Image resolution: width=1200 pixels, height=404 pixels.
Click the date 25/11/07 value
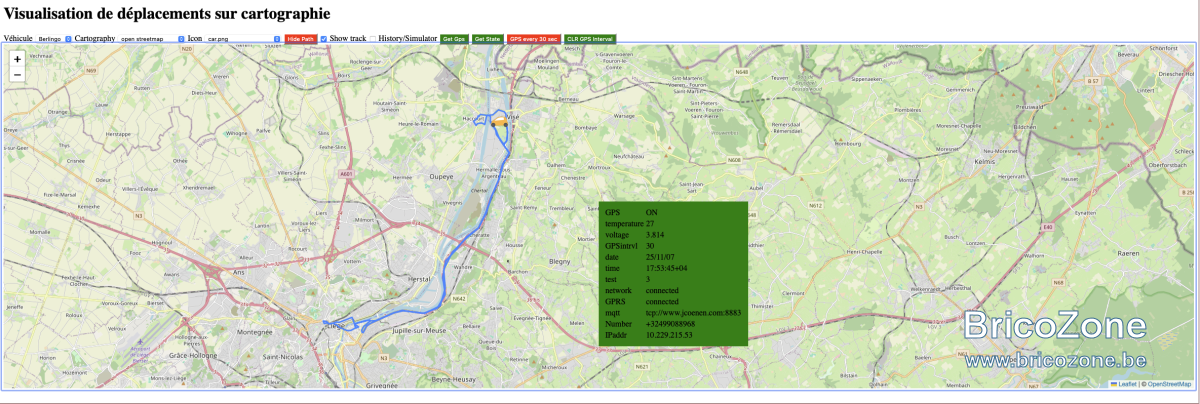tap(660, 257)
